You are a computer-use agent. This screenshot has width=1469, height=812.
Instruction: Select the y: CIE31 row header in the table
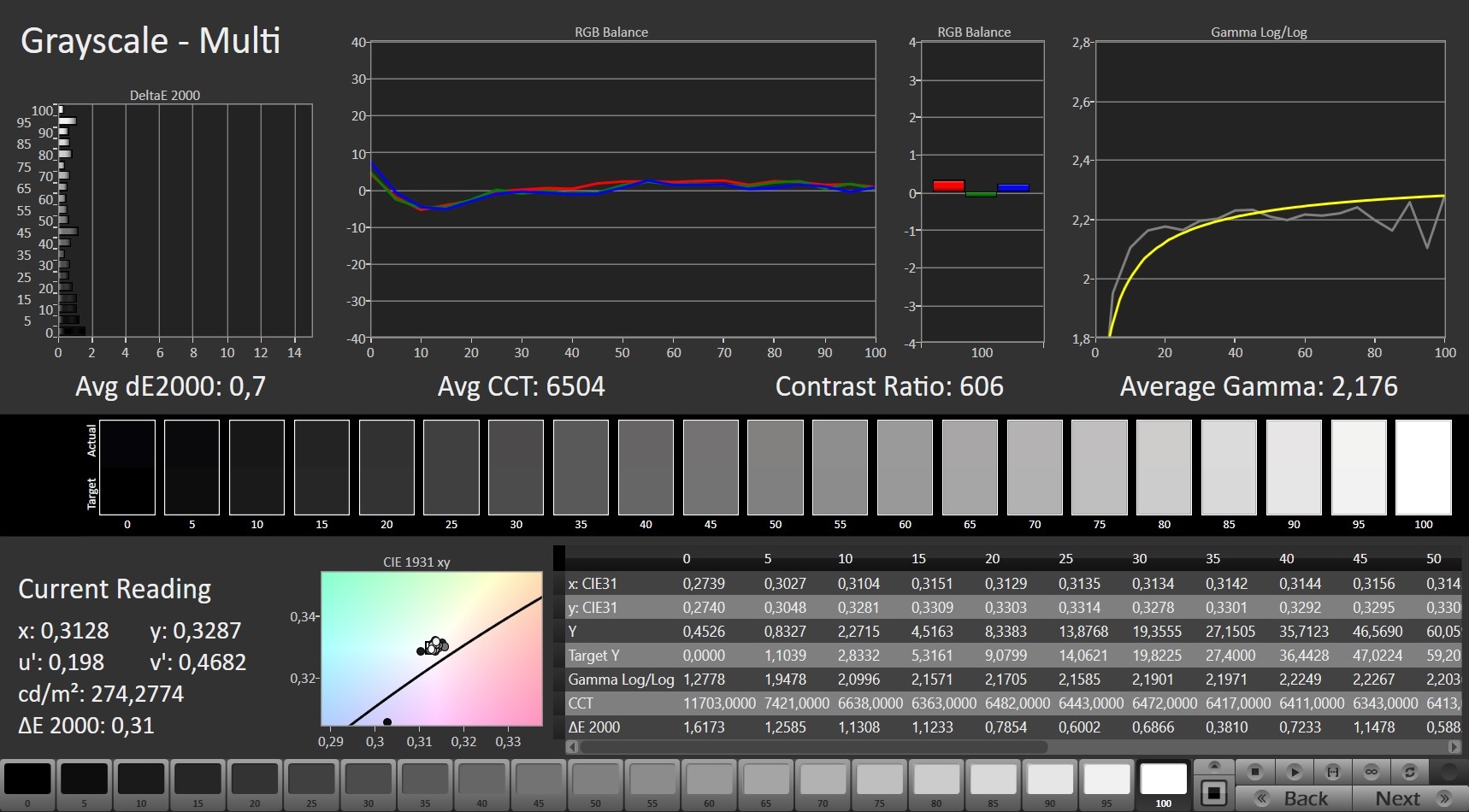tap(593, 608)
